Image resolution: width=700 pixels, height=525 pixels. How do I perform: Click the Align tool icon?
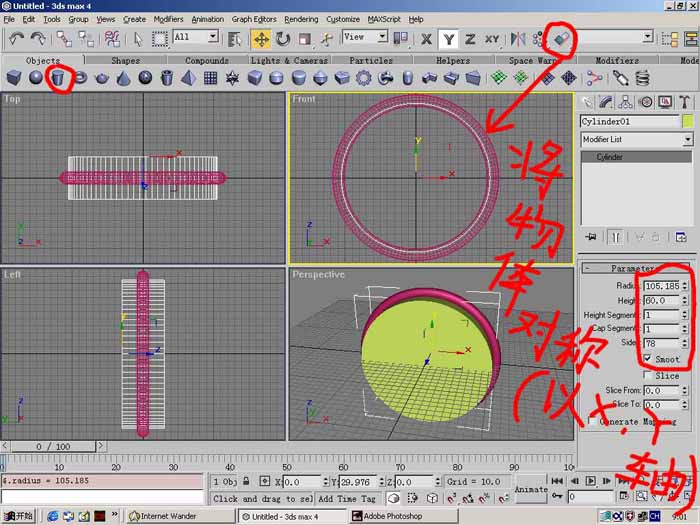[561, 39]
